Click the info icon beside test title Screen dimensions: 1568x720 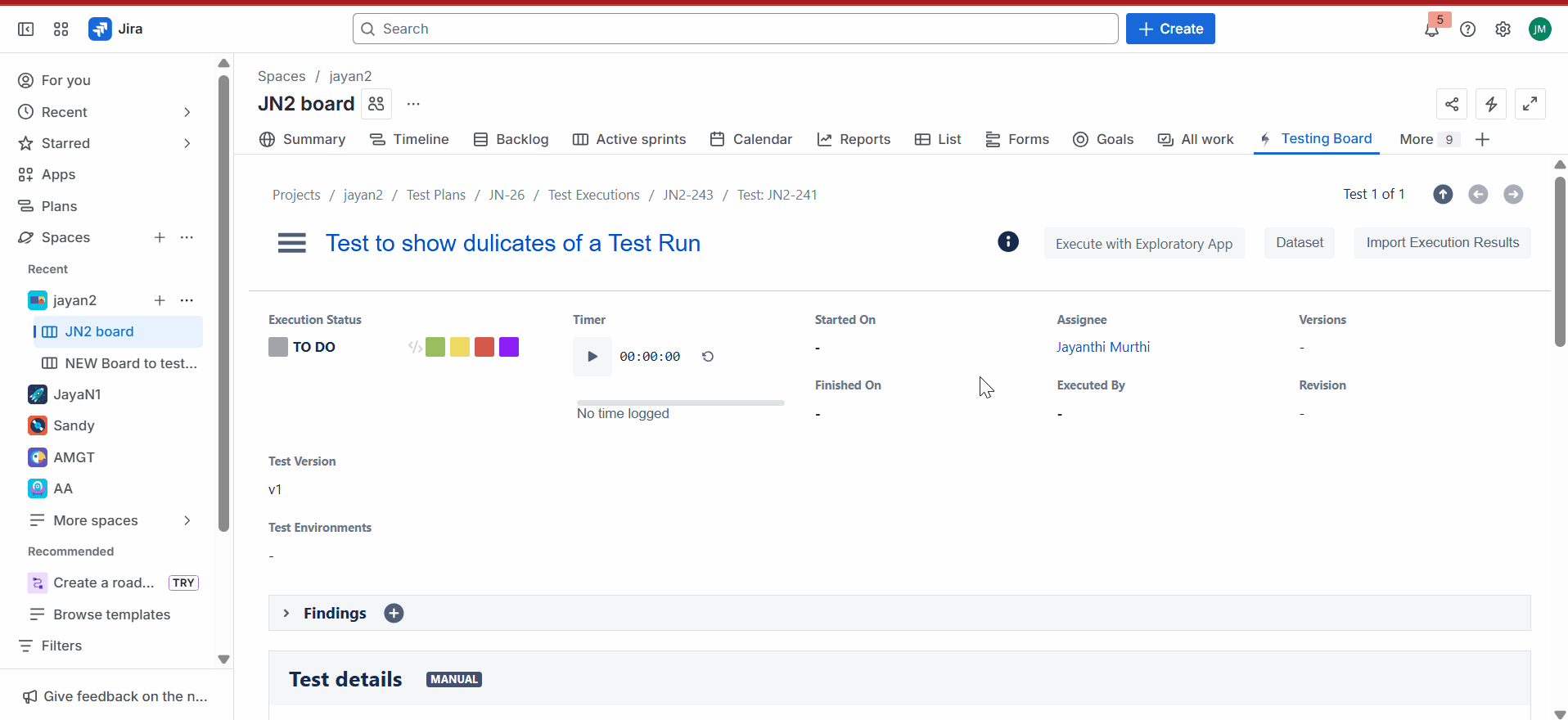tap(1007, 242)
